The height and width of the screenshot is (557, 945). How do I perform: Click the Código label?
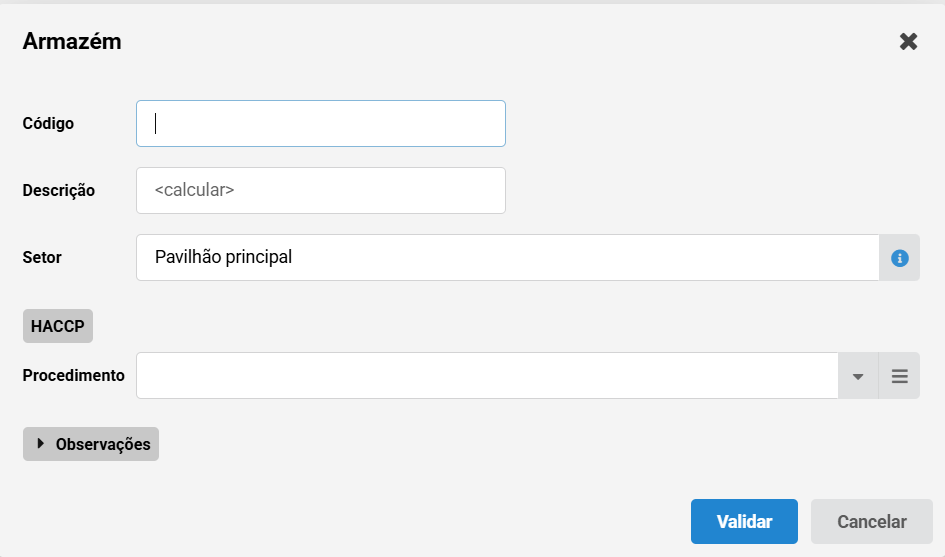pyautogui.click(x=48, y=124)
